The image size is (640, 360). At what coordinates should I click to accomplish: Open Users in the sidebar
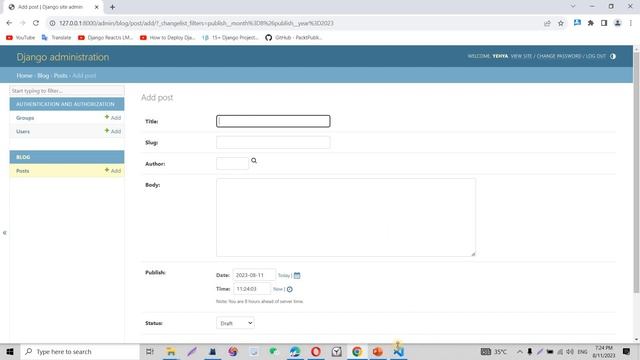pos(23,131)
